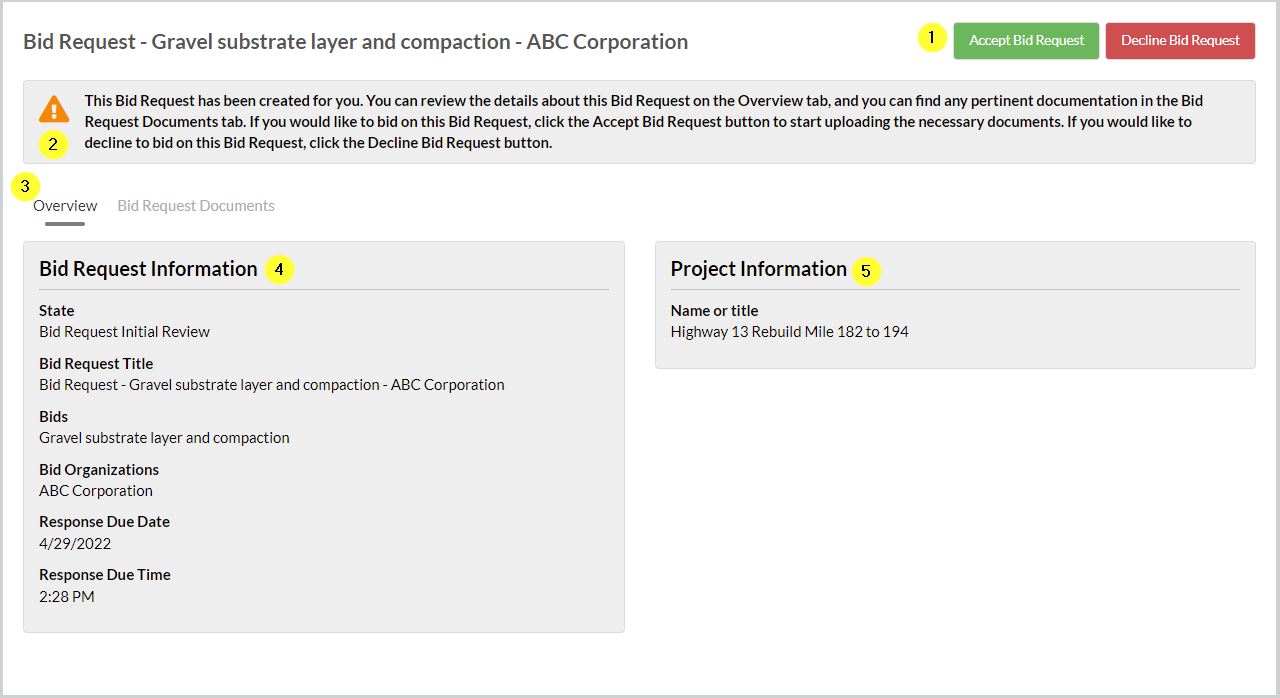This screenshot has width=1280, height=698.
Task: Click the red Decline Bid Request button
Action: (1180, 41)
